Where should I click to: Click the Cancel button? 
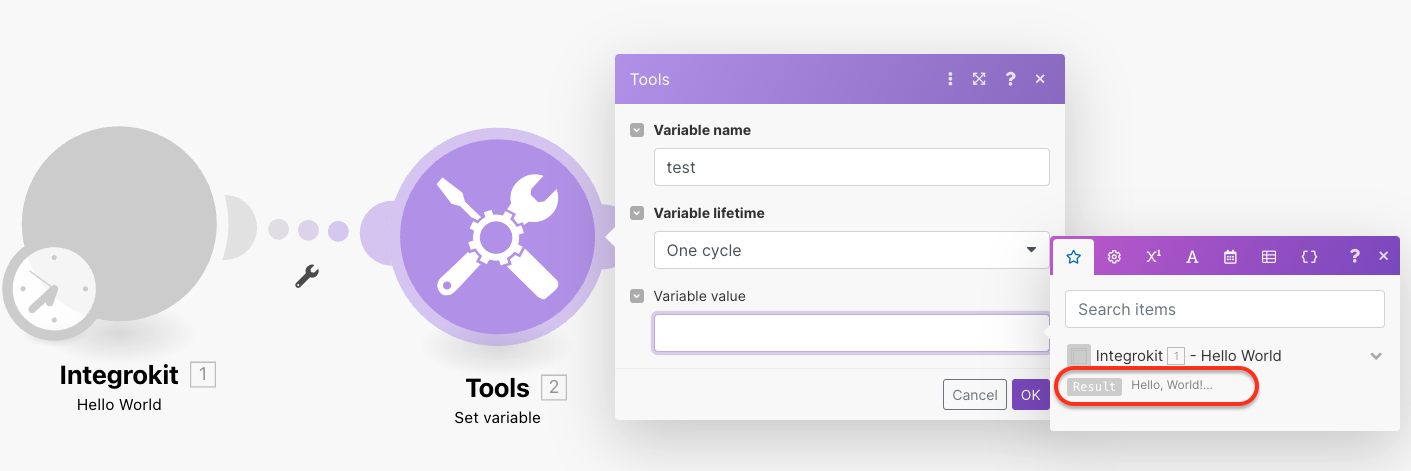coord(974,395)
